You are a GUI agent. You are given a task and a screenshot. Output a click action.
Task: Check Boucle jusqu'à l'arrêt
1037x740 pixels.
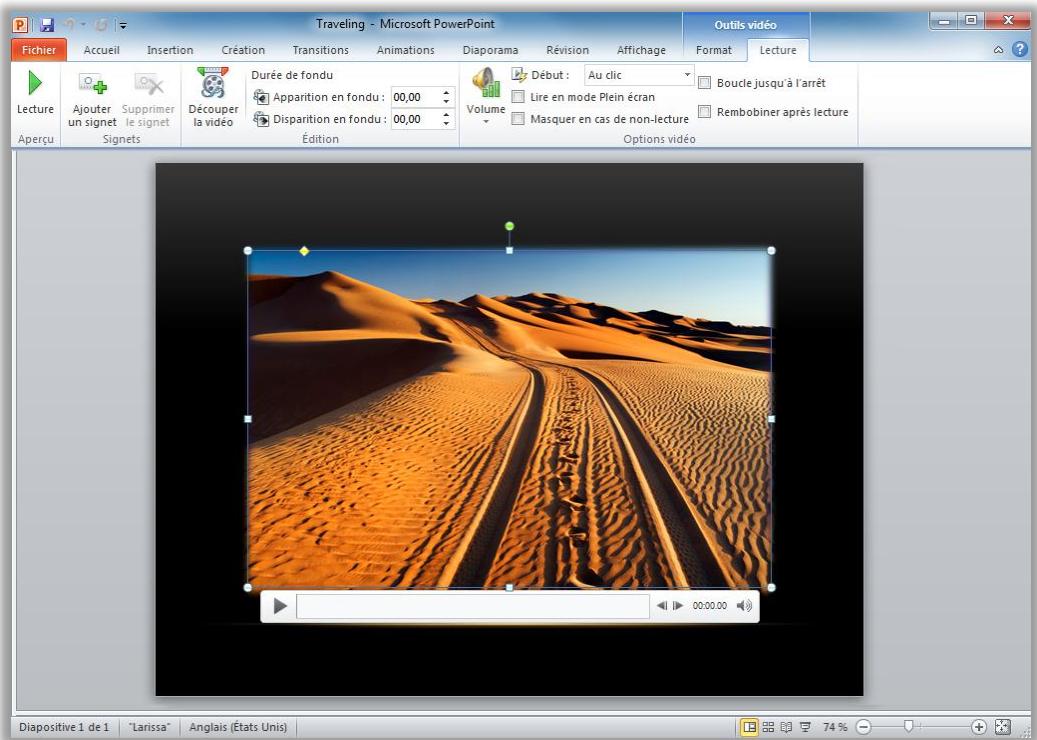(x=705, y=83)
